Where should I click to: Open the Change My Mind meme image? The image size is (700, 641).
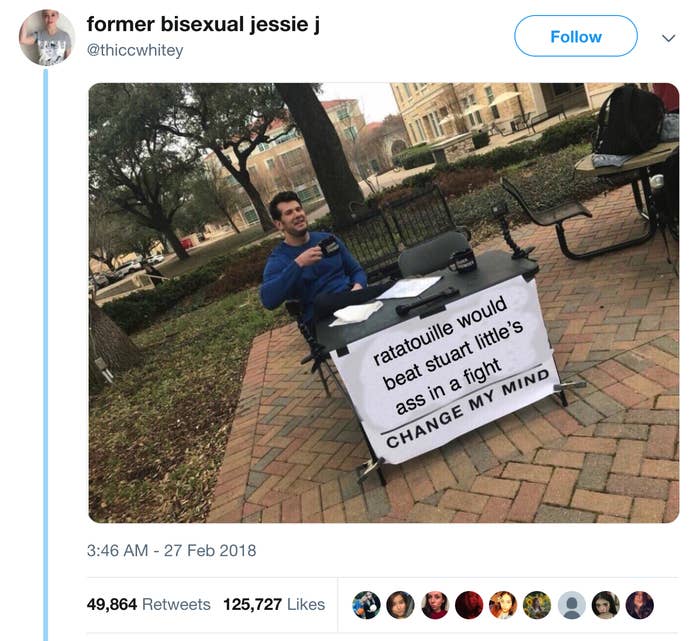point(383,303)
